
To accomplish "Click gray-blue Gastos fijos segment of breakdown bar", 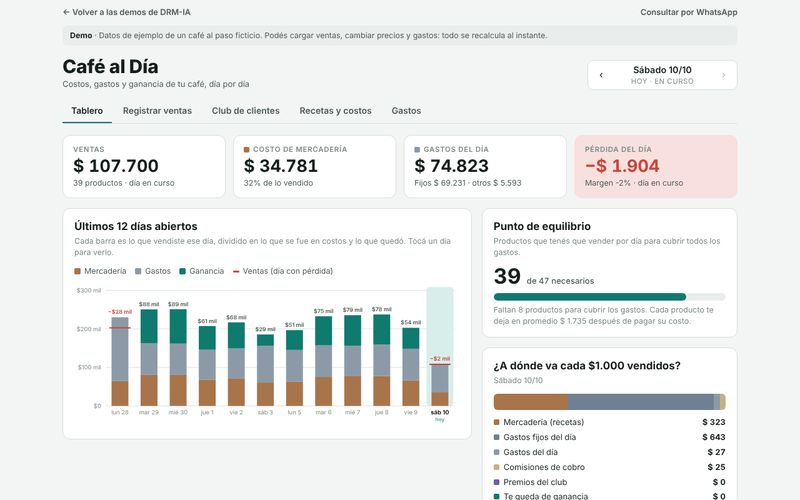I will (x=641, y=402).
